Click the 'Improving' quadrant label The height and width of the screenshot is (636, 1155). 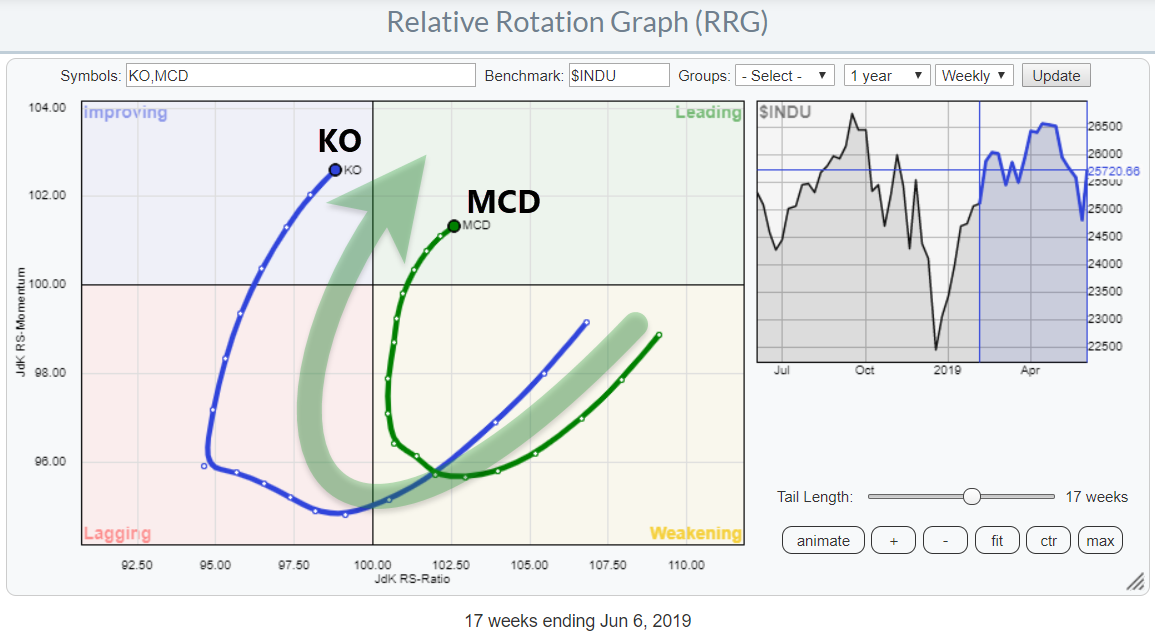125,112
